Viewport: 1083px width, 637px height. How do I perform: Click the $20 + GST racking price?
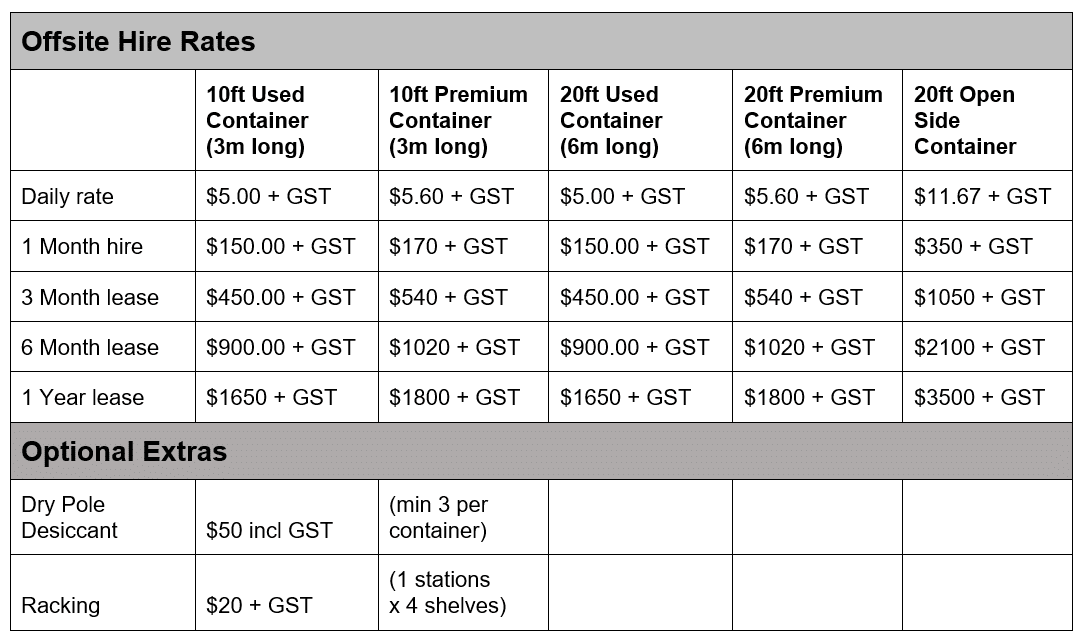(259, 605)
